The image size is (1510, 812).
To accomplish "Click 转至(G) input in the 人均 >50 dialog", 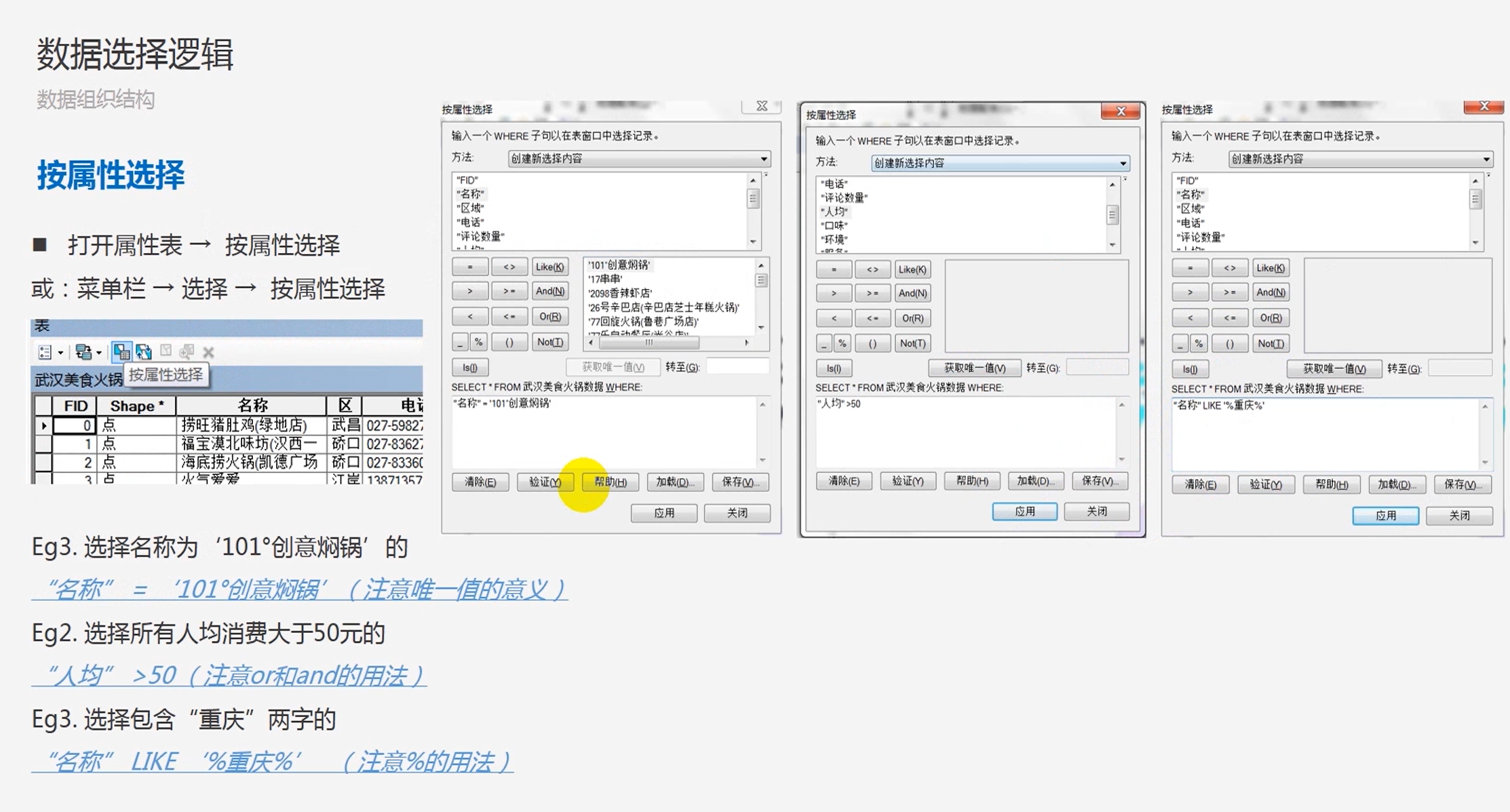I will (x=1097, y=368).
